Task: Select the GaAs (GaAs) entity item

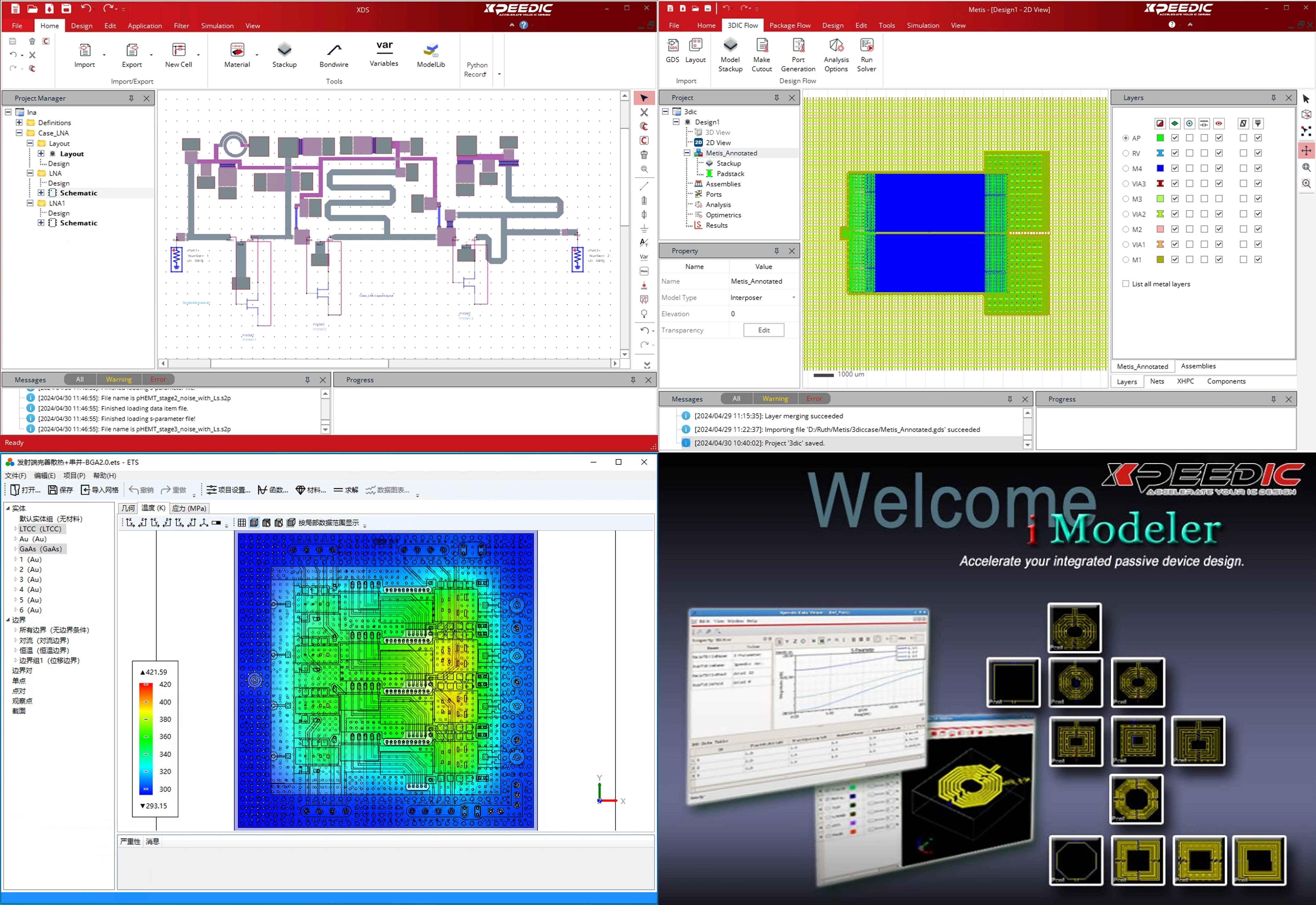Action: (40, 549)
